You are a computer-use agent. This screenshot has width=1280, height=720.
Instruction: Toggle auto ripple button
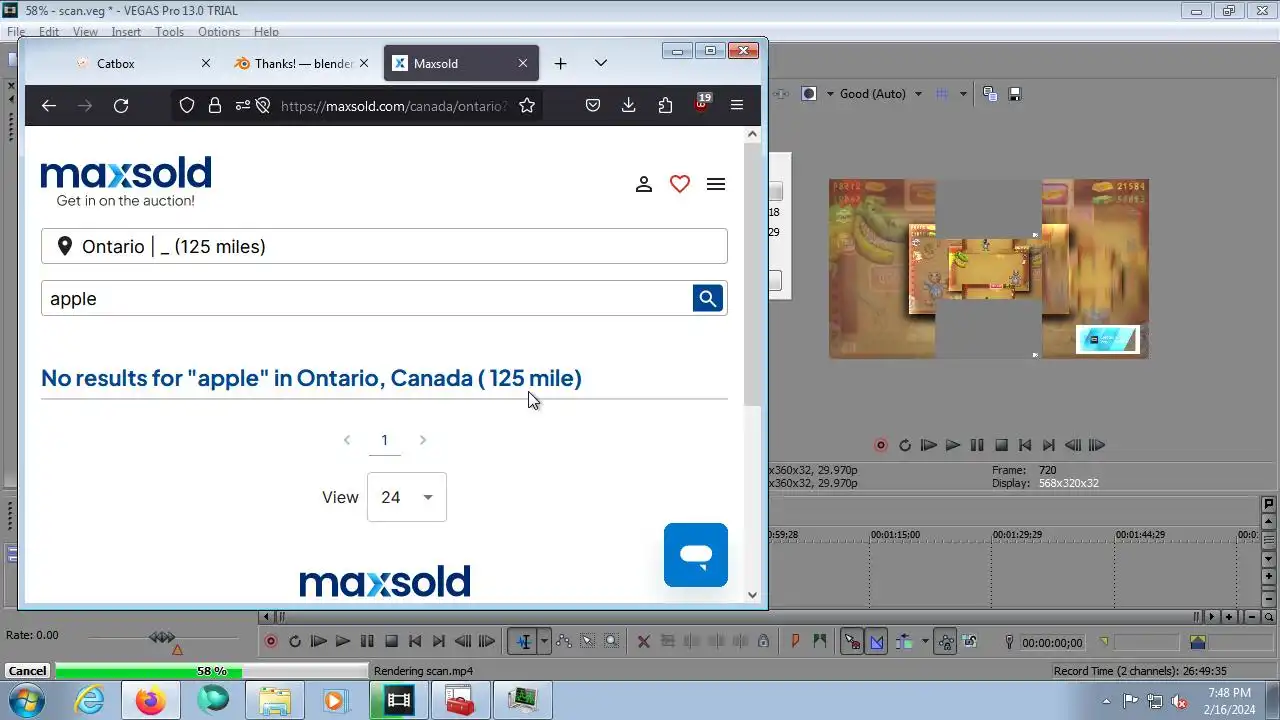(x=904, y=642)
